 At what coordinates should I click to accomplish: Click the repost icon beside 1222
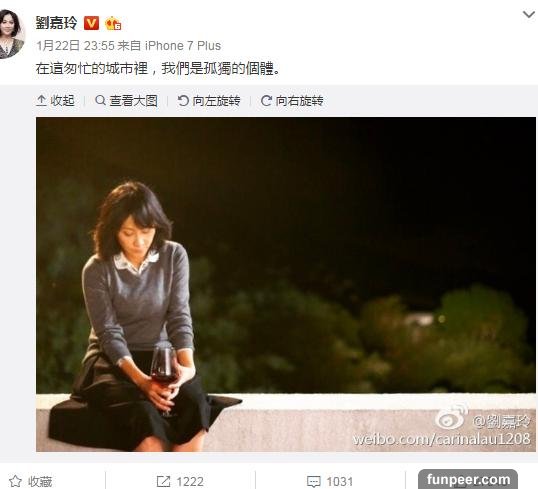[x=163, y=481]
